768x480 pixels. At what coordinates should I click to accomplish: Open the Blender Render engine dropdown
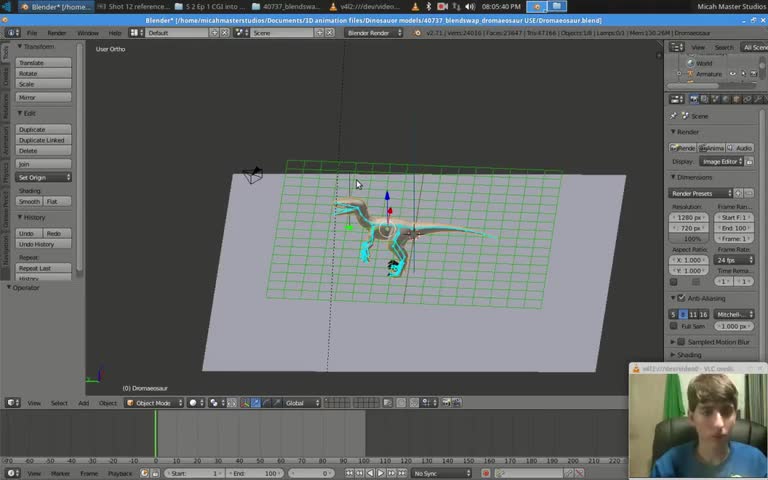(373, 33)
